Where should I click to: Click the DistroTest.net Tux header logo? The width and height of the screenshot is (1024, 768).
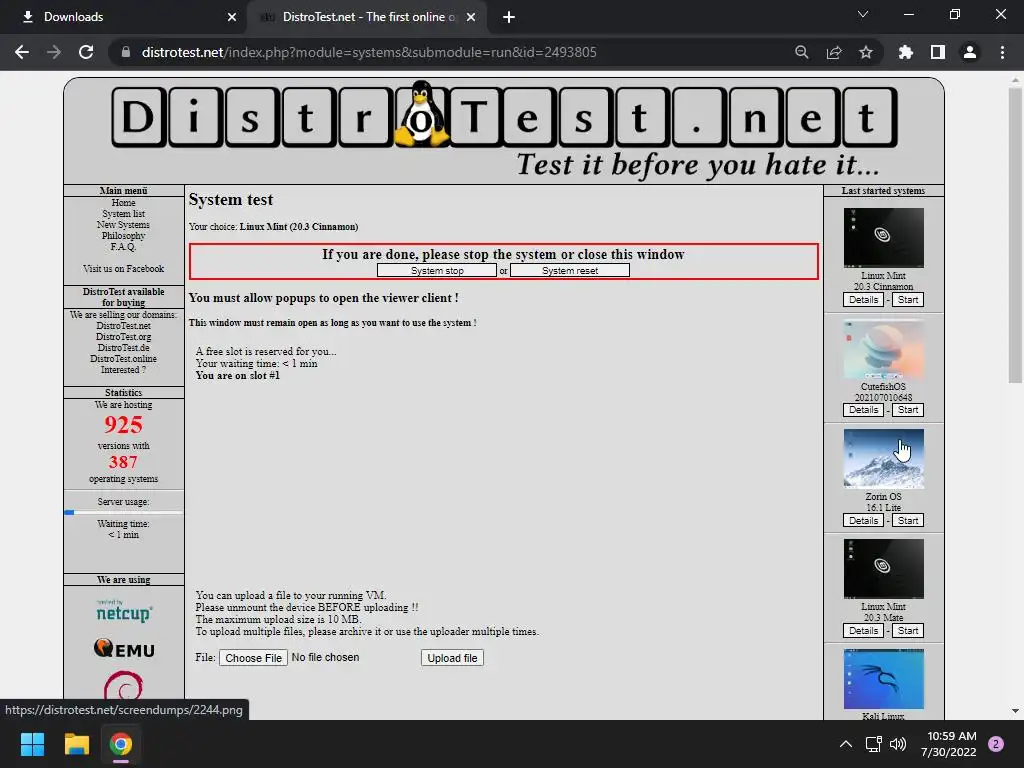[504, 129]
